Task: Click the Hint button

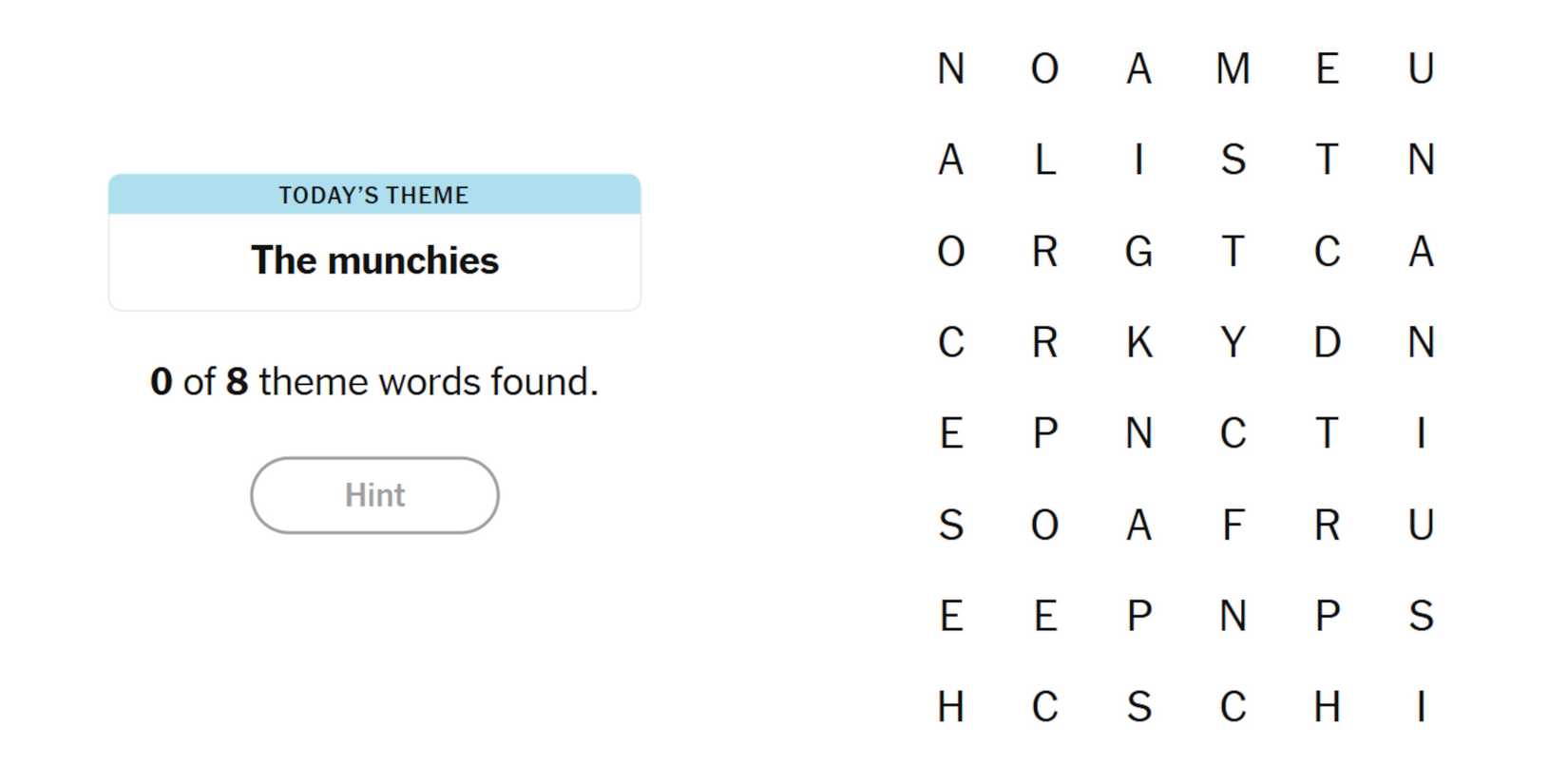Action: click(374, 495)
